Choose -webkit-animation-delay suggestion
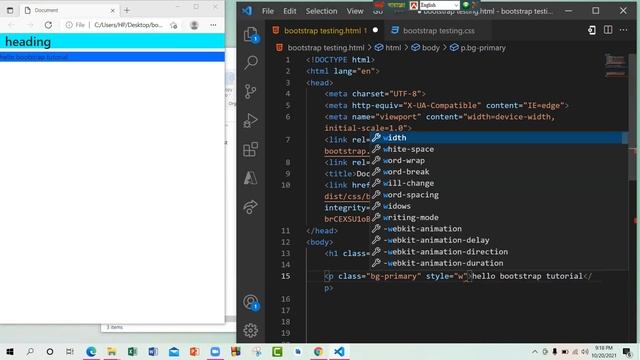The width and height of the screenshot is (640, 360). (499, 240)
